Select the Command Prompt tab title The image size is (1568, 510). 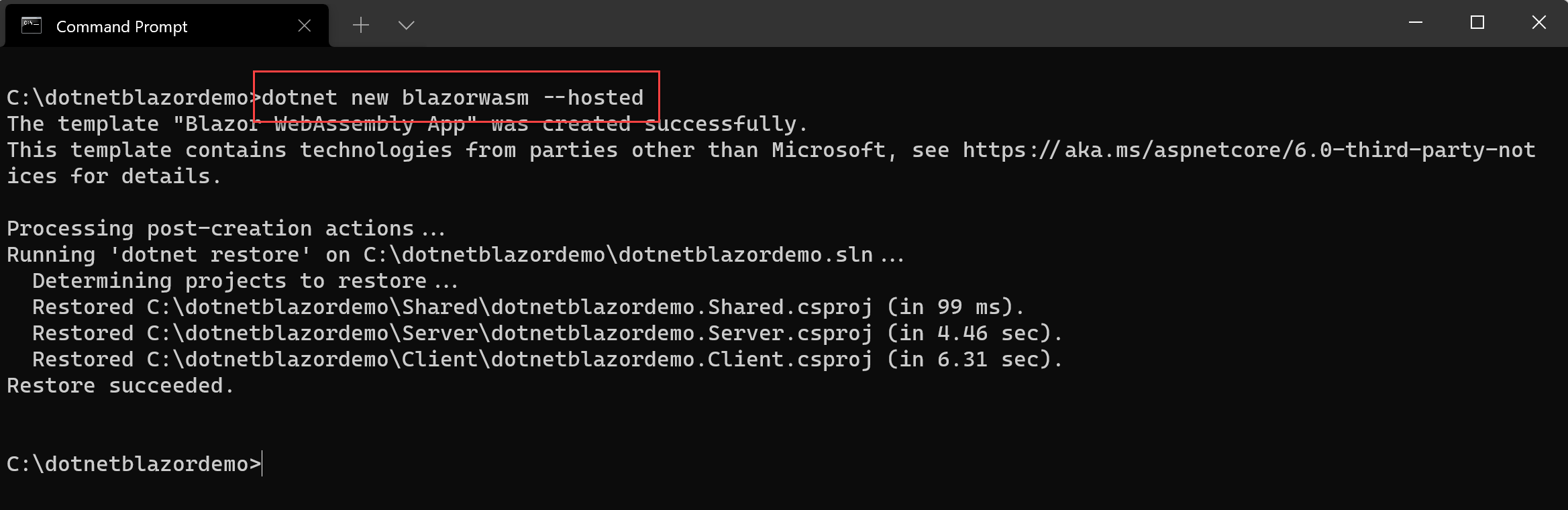pyautogui.click(x=121, y=27)
